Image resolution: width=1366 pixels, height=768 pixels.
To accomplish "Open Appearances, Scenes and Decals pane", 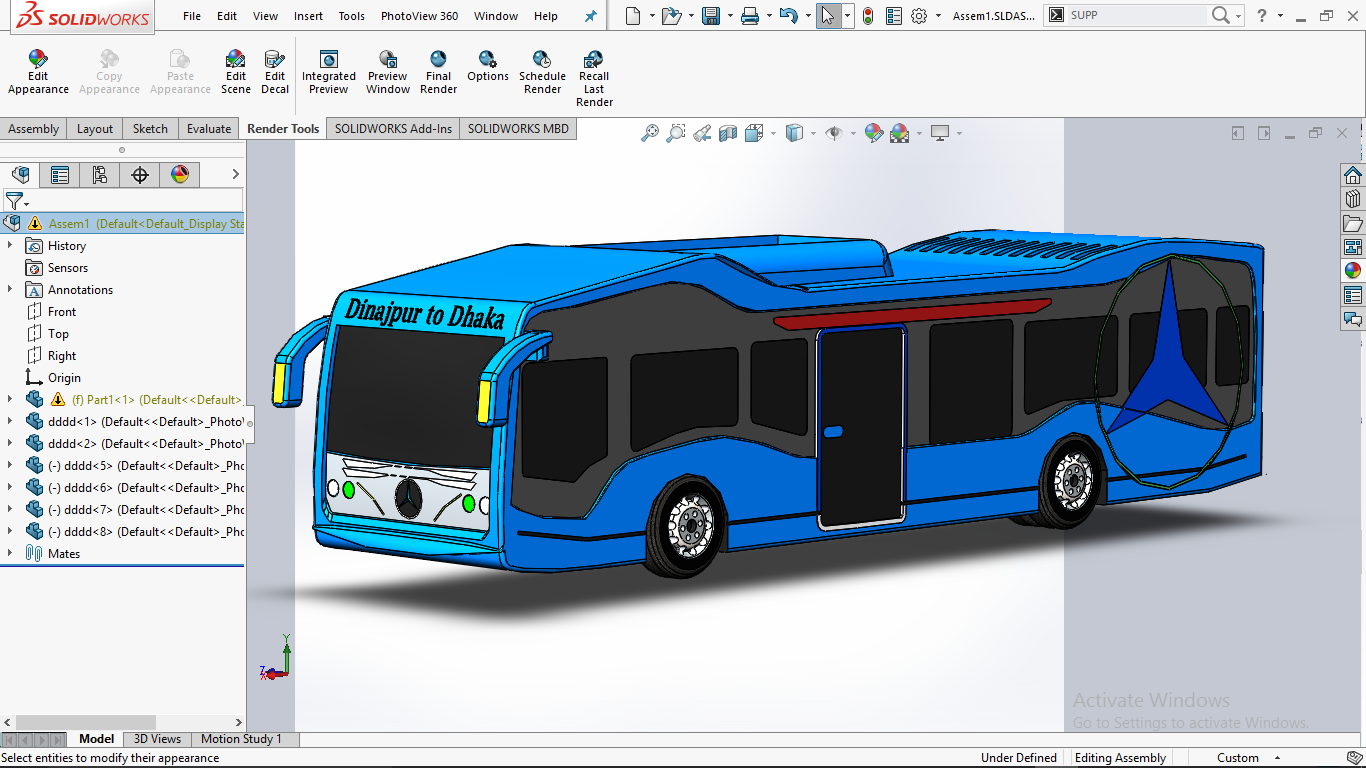I will [x=1352, y=271].
